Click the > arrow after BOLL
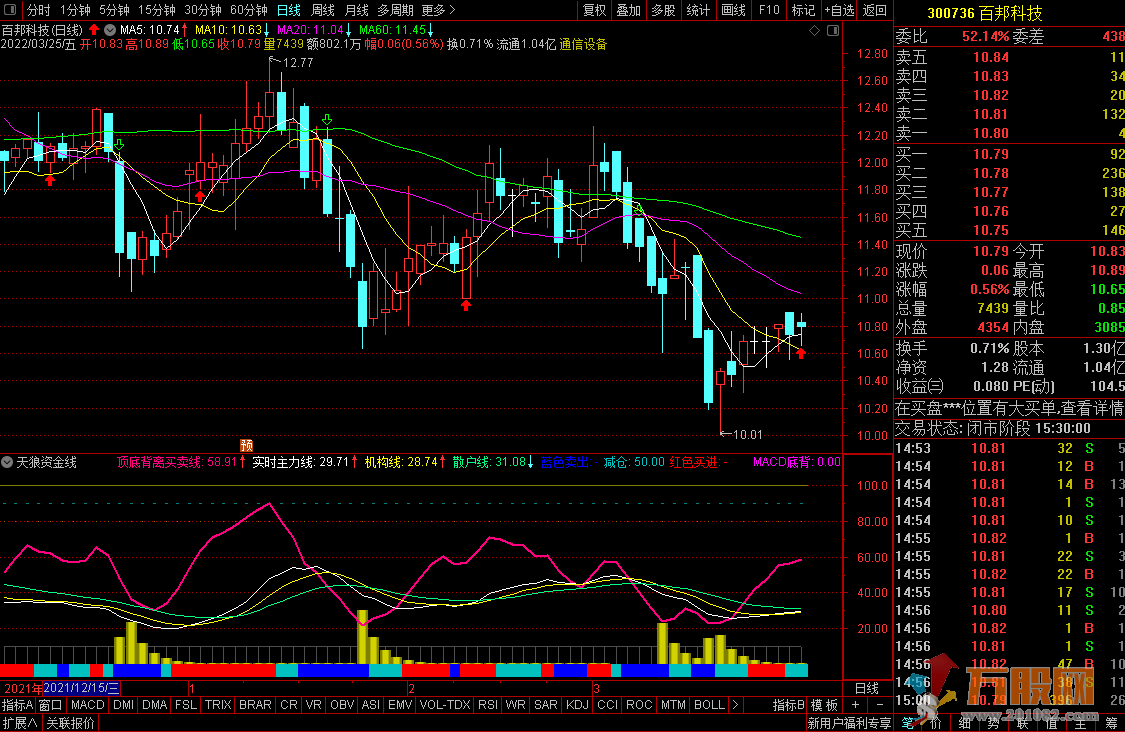1125x732 pixels. click(x=735, y=705)
